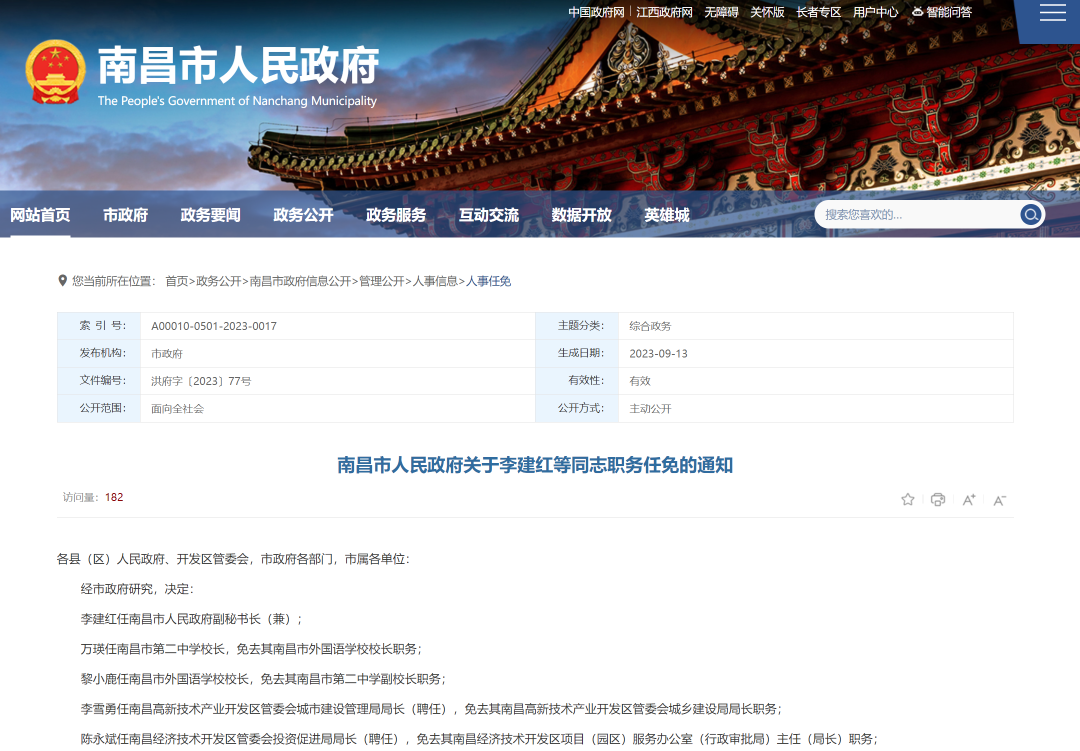Viewport: 1080px width, 751px height.
Task: Open the 用户中心 user center
Action: click(876, 12)
